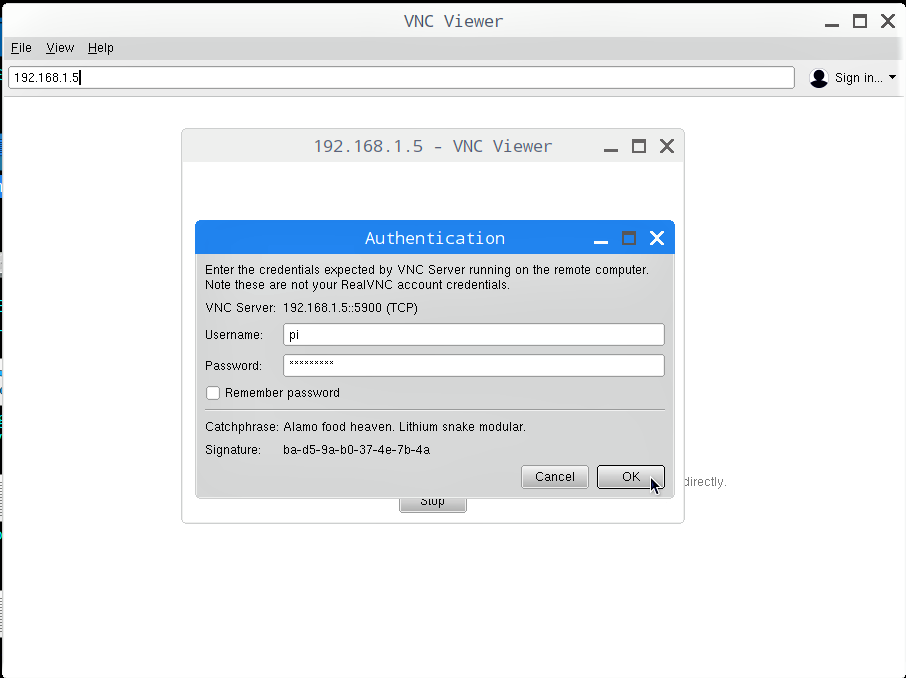Click the user account avatar icon
The width and height of the screenshot is (906, 678).
819,77
